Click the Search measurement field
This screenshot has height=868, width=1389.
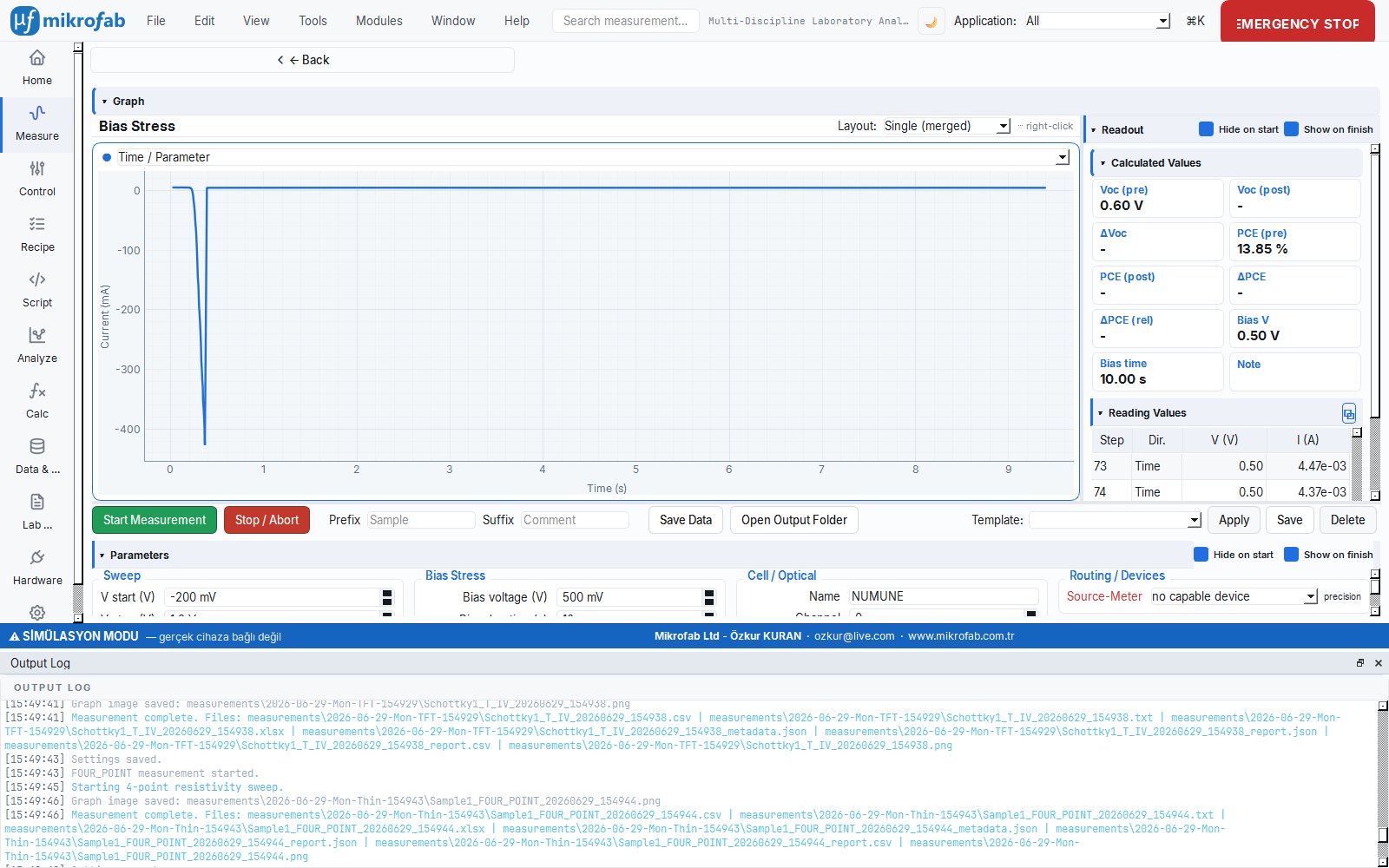626,21
